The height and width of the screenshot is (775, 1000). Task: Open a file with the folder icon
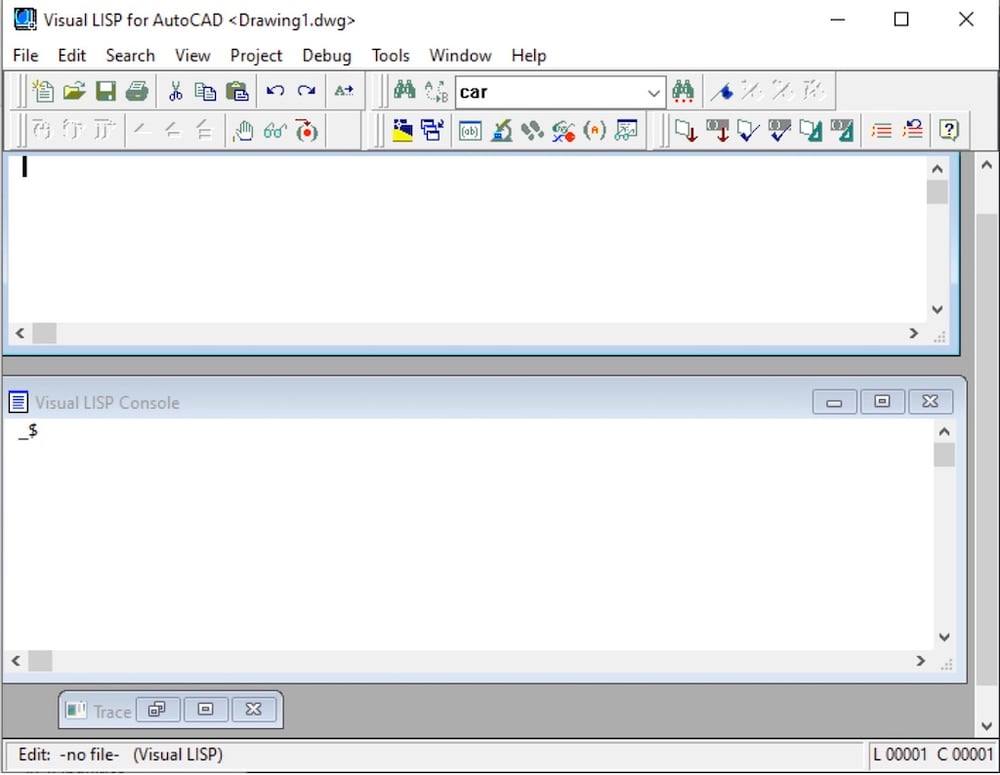[74, 92]
